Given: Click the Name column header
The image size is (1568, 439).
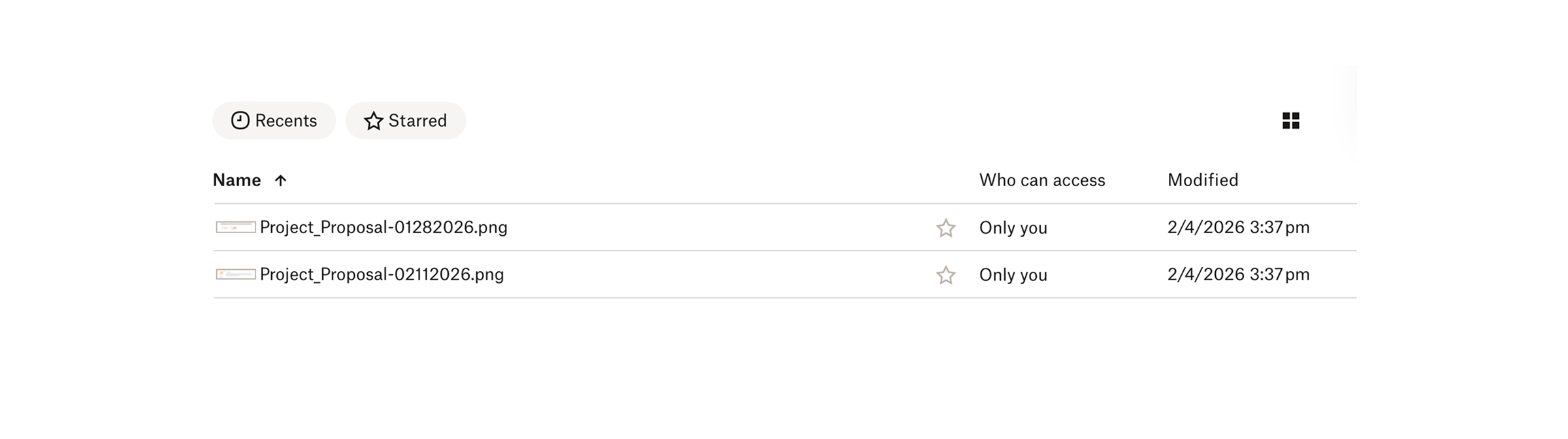Looking at the screenshot, I should (237, 180).
